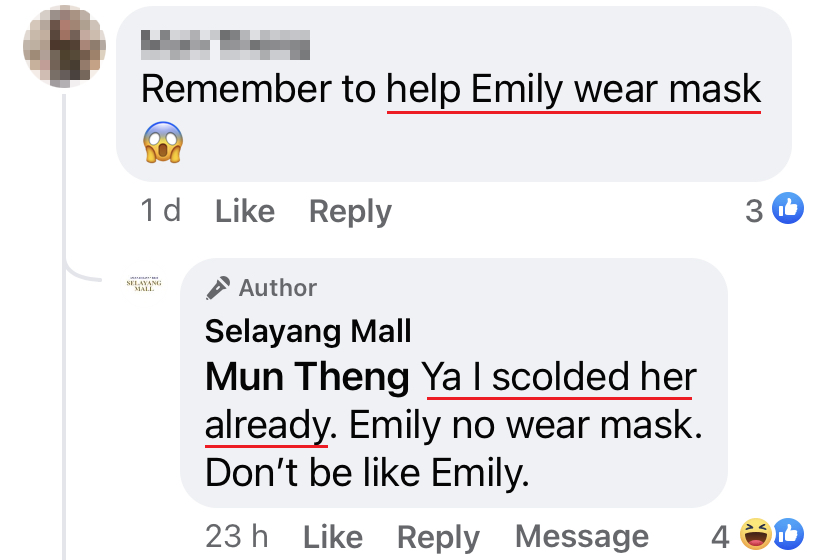Click Message under Selayang Mall reply
The height and width of the screenshot is (560, 828).
[x=582, y=537]
